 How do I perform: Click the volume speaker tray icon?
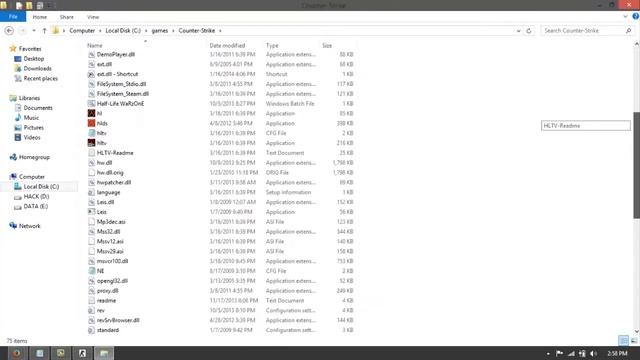593,353
